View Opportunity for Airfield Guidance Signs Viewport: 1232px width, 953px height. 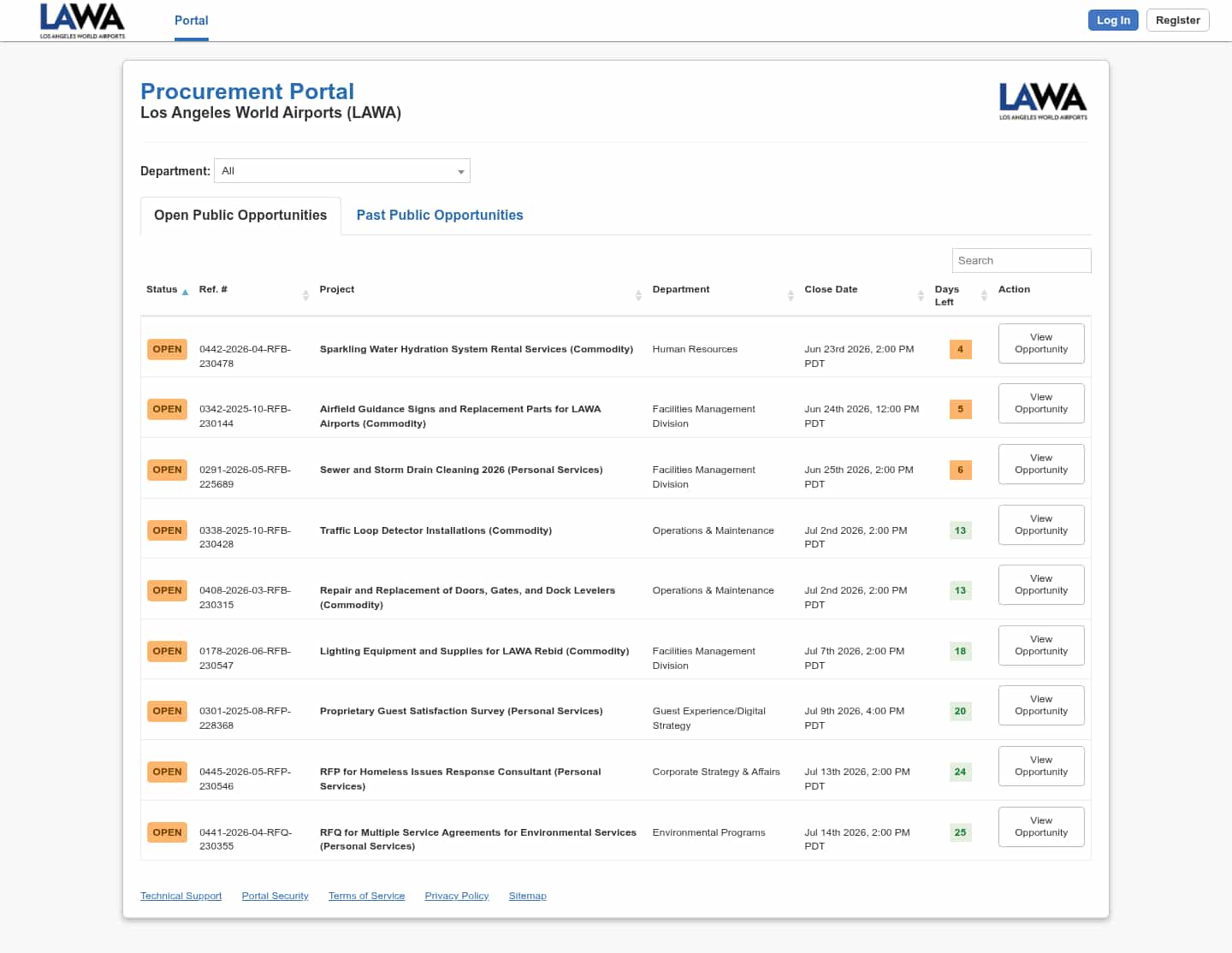[1041, 403]
